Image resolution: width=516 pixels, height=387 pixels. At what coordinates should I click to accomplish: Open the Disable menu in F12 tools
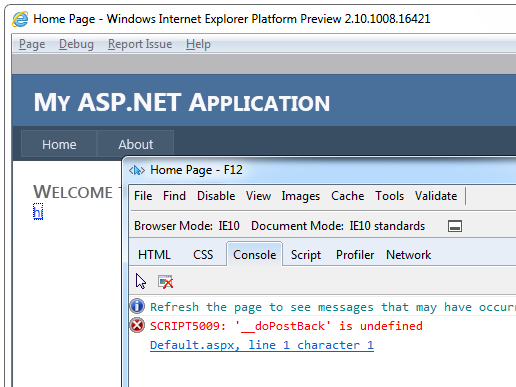pyautogui.click(x=216, y=196)
